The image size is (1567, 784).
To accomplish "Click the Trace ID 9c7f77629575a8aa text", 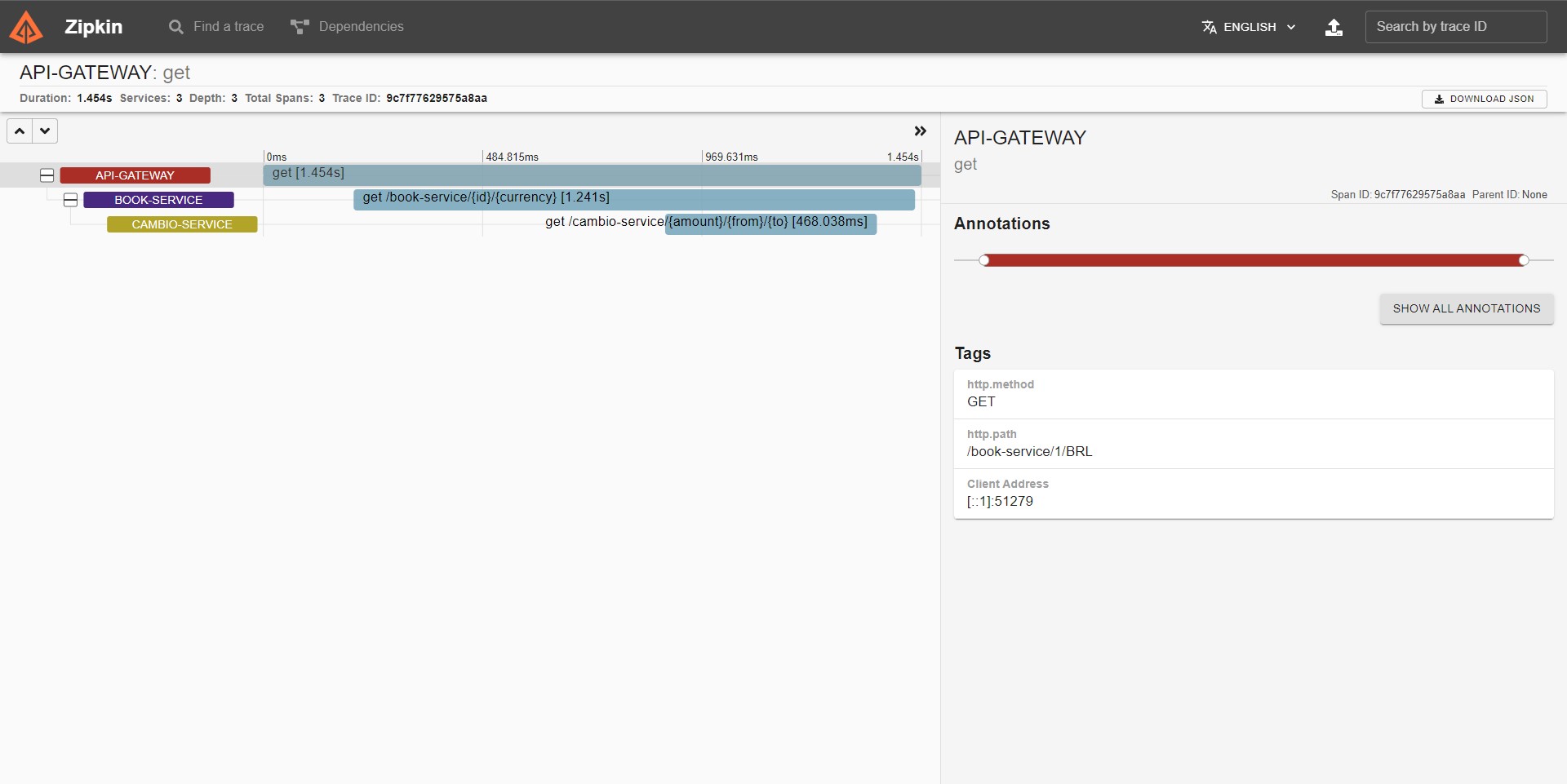I will [x=437, y=98].
